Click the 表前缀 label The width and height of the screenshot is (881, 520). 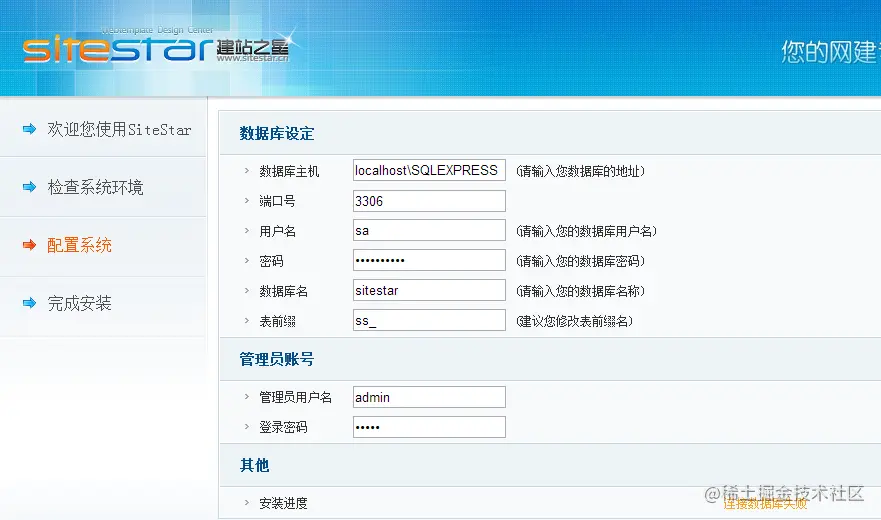point(277,321)
